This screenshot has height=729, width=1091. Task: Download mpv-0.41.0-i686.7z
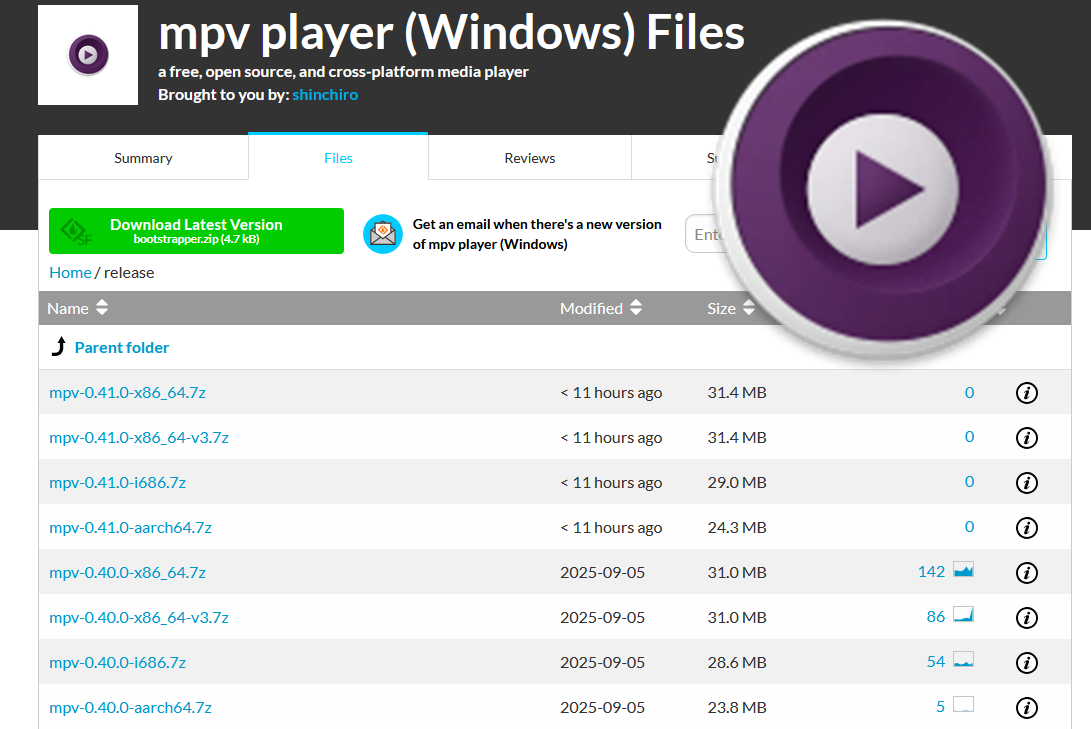point(118,482)
